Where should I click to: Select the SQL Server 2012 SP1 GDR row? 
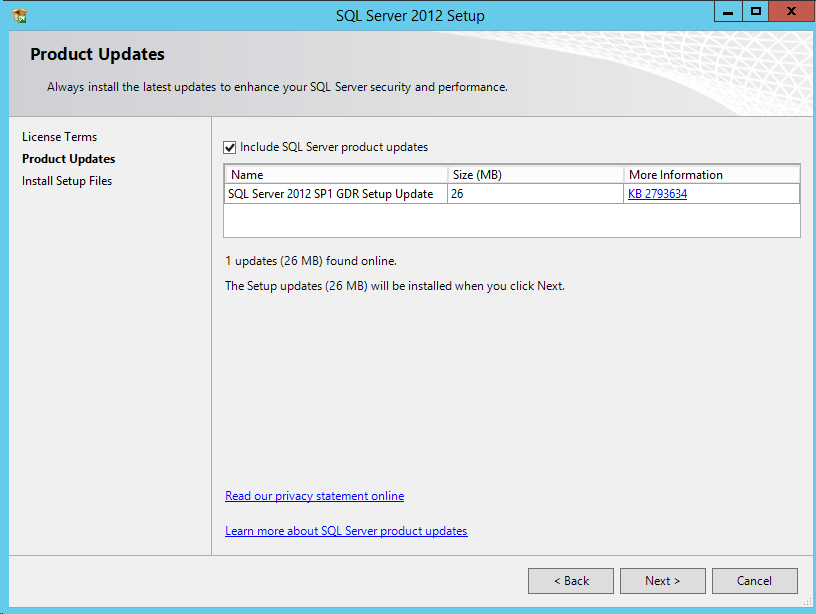pyautogui.click(x=331, y=194)
